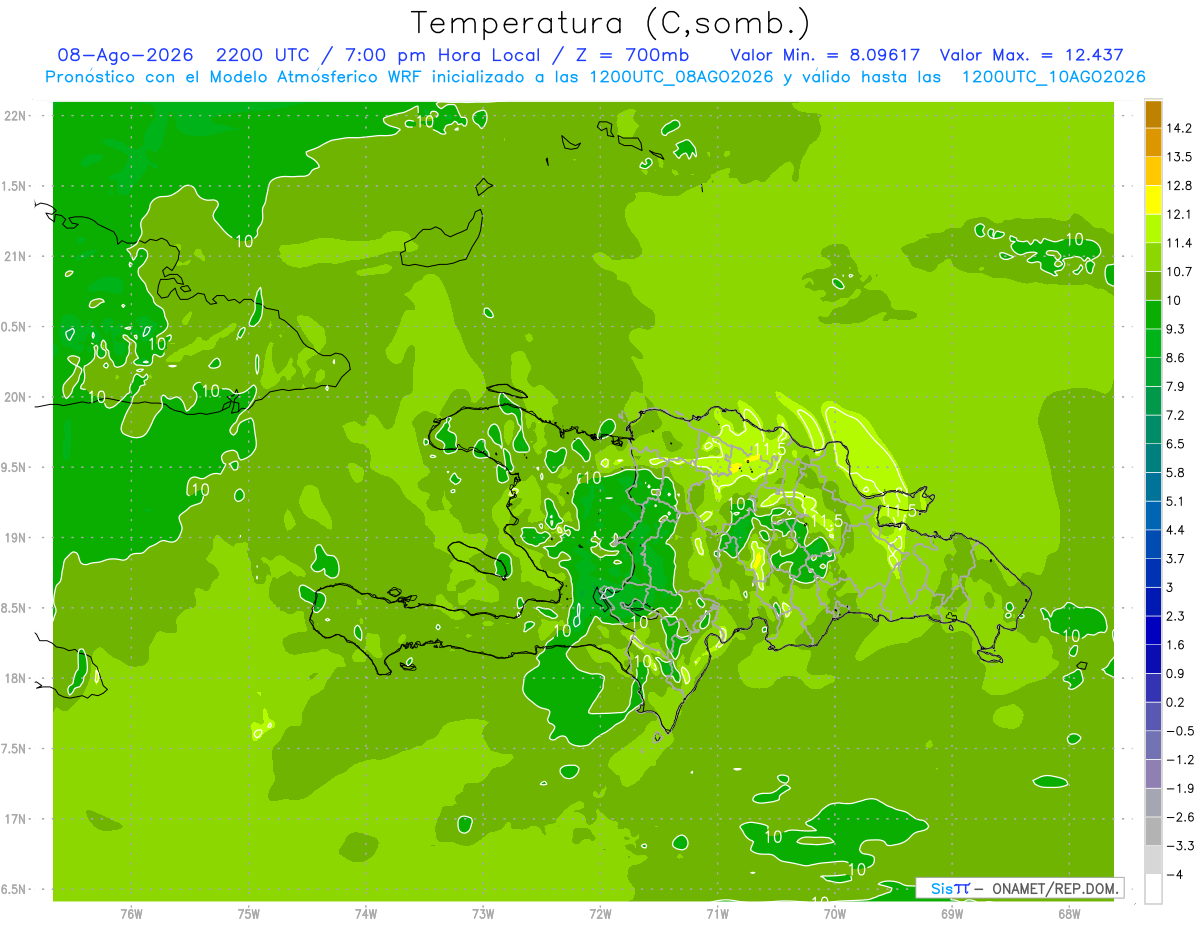Click the '68W' longitude label
1200x927 pixels.
click(x=1069, y=913)
